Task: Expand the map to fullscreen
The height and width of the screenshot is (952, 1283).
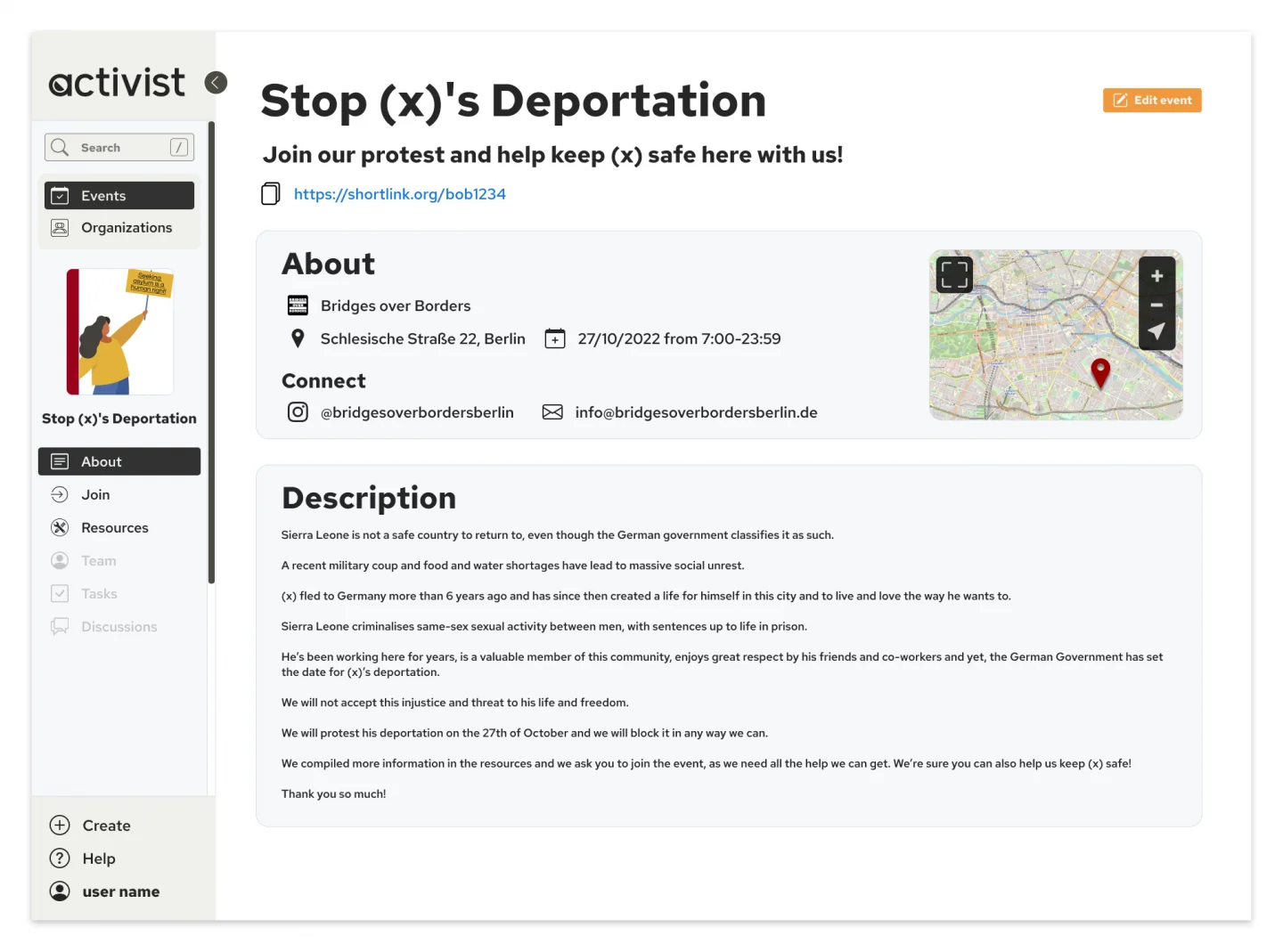Action: pos(953,275)
